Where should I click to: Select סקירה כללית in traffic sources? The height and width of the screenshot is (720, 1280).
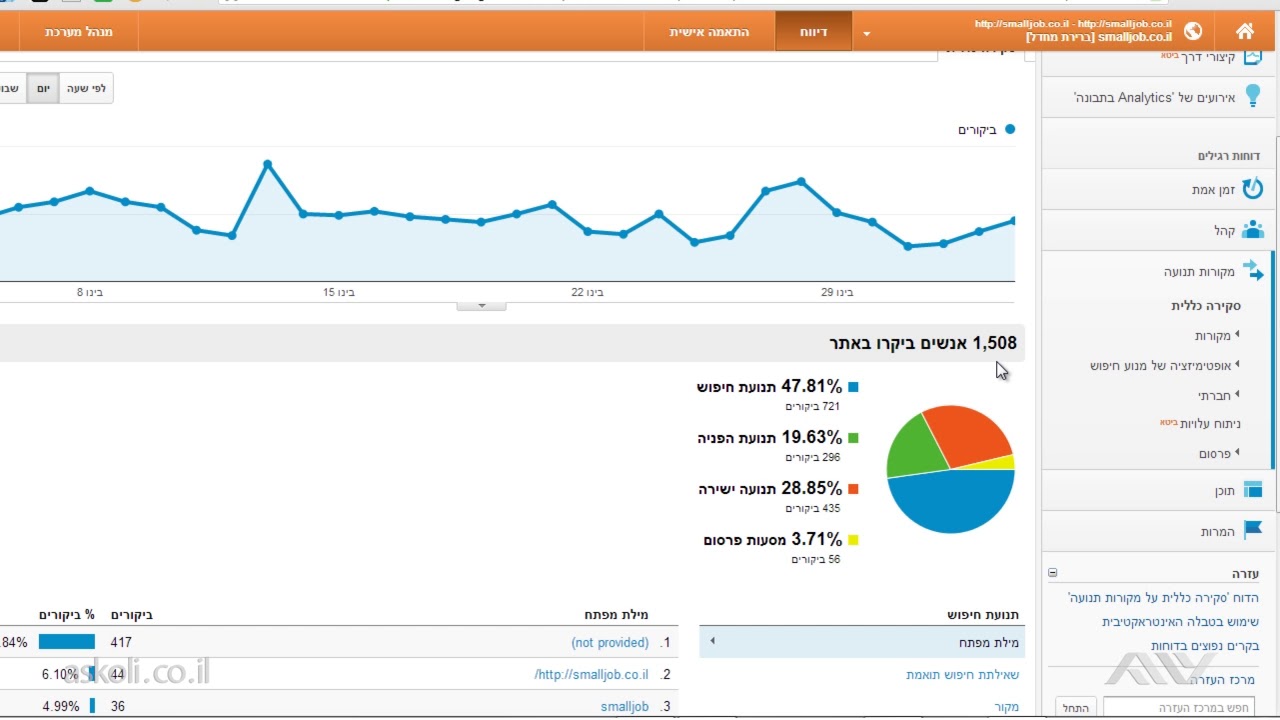click(x=1206, y=306)
